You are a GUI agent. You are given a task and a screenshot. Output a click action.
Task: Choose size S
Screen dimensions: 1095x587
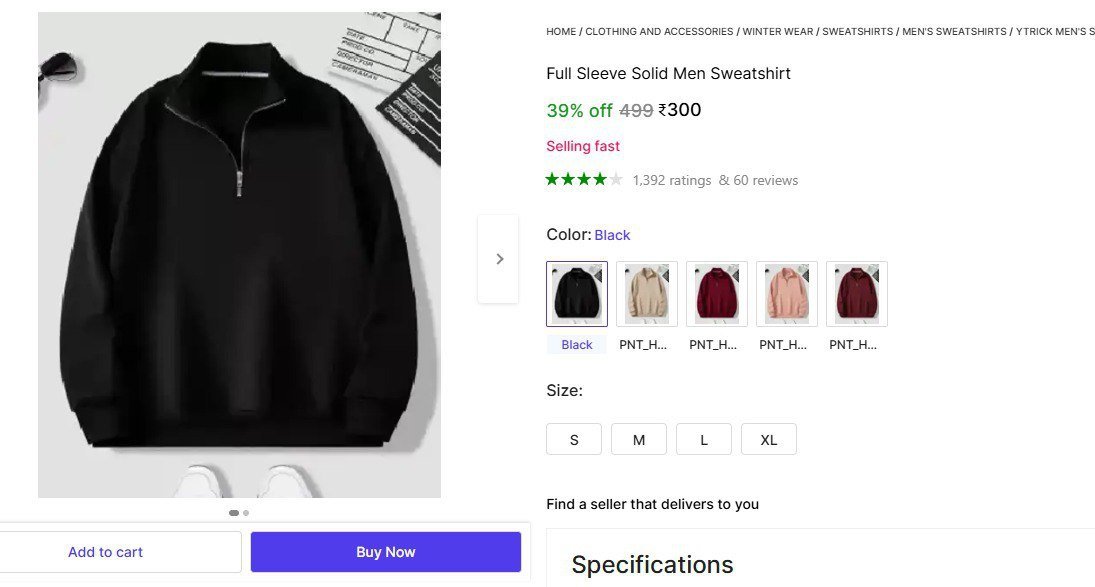574,439
